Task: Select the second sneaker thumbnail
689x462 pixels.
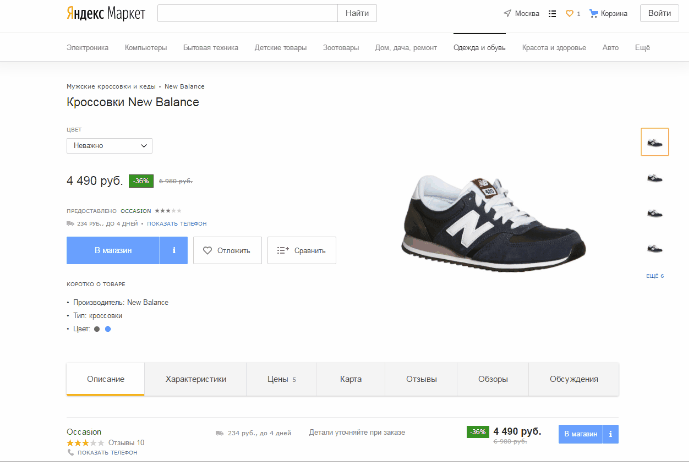Action: (x=655, y=178)
